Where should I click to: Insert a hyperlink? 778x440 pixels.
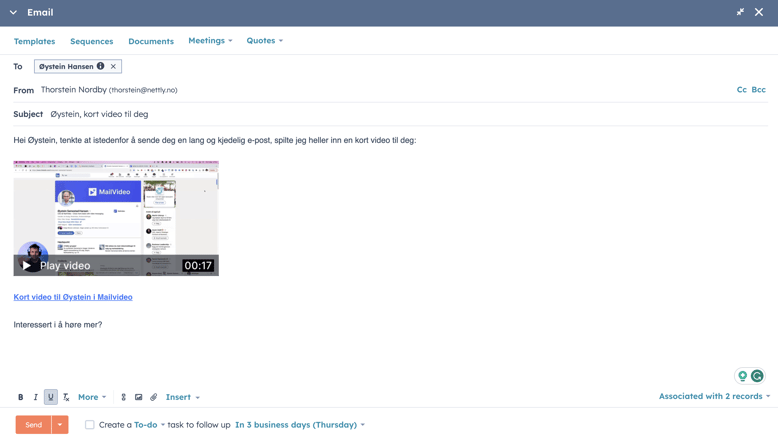124,397
